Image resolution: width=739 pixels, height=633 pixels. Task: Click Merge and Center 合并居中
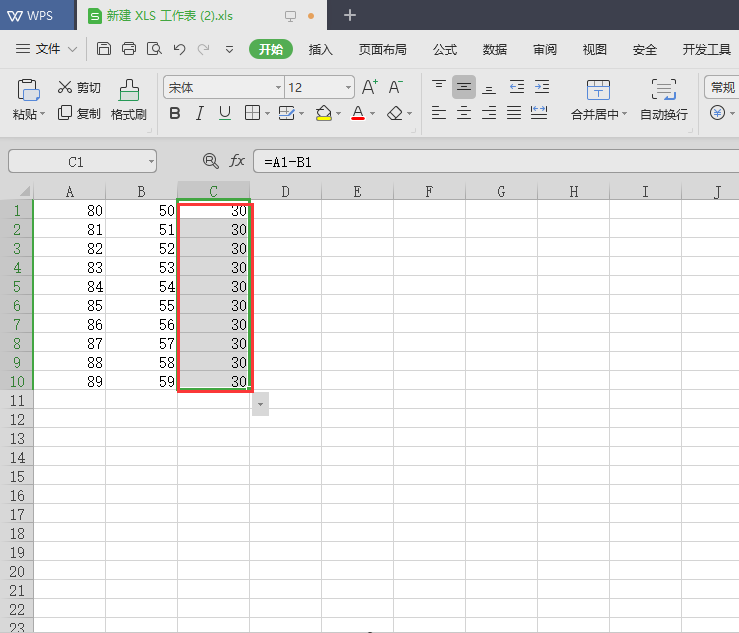pos(598,100)
